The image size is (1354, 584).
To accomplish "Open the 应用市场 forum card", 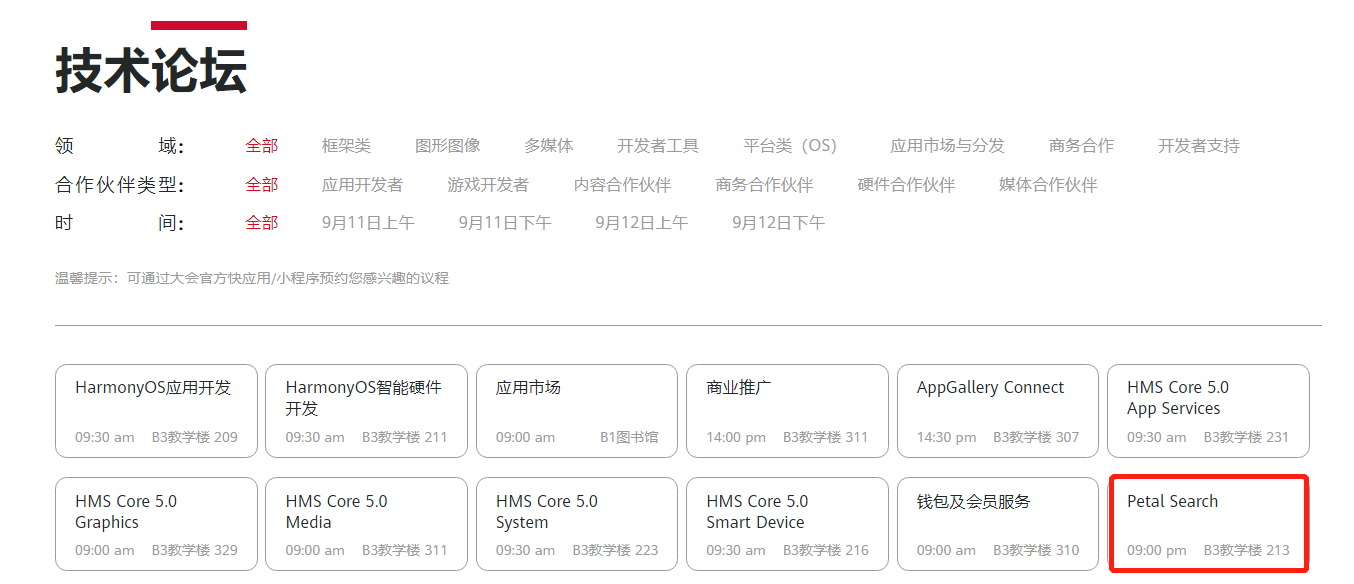I will [x=577, y=411].
